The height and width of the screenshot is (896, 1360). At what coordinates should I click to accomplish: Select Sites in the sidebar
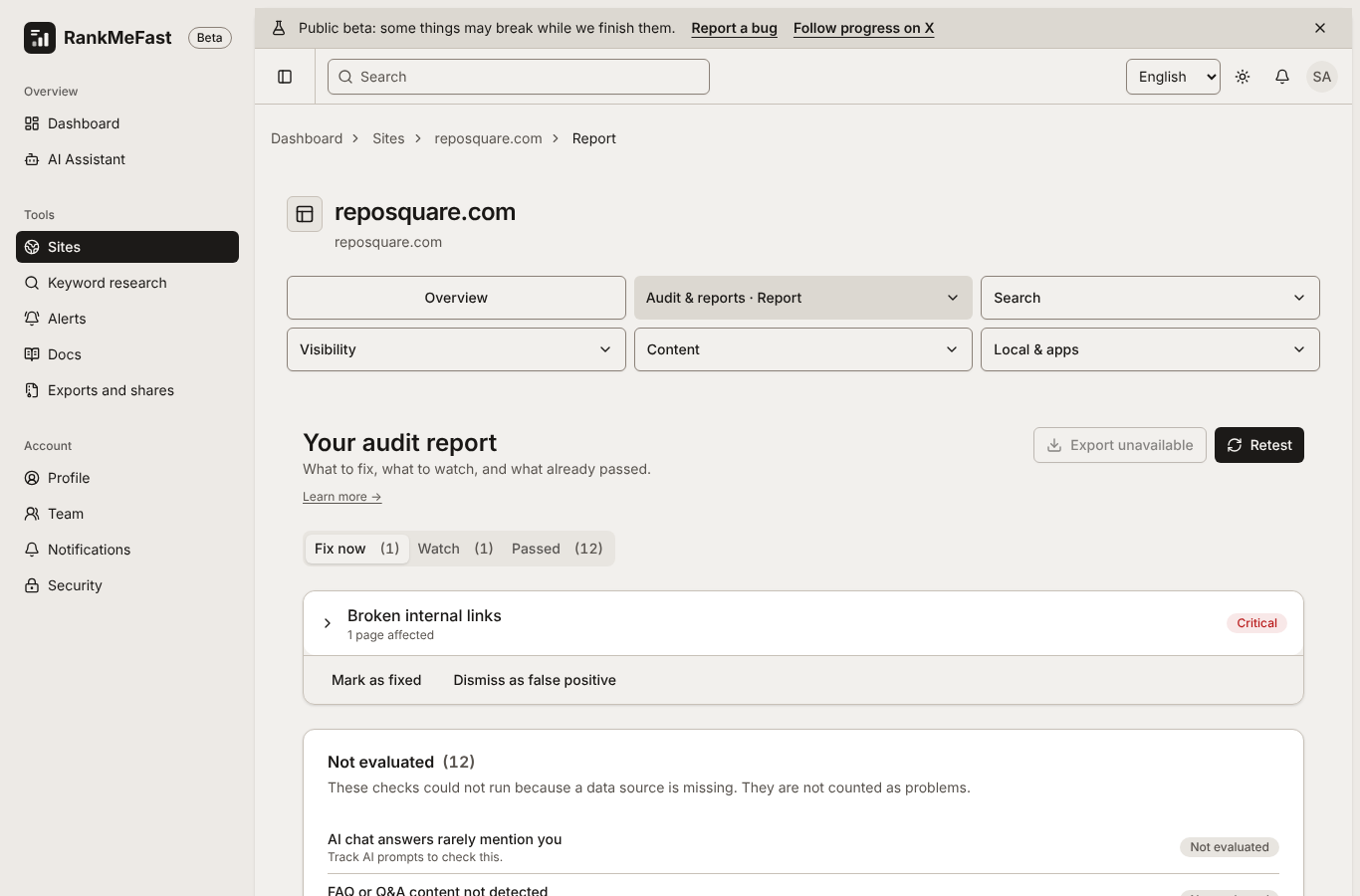click(x=127, y=247)
